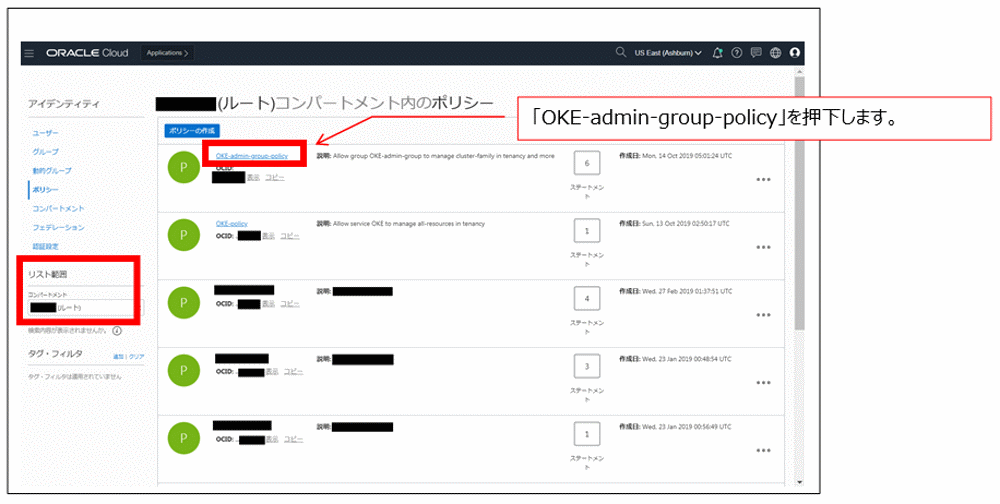Screen dimensions: 1000x504
Task: Click creation date Mon, 14 Oct 2019 05:01:24 UTC
Action: point(674,156)
